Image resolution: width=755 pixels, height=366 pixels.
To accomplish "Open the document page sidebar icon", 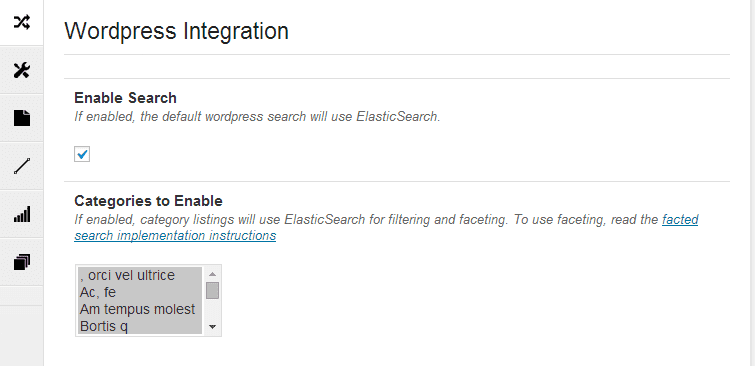I will (x=22, y=118).
